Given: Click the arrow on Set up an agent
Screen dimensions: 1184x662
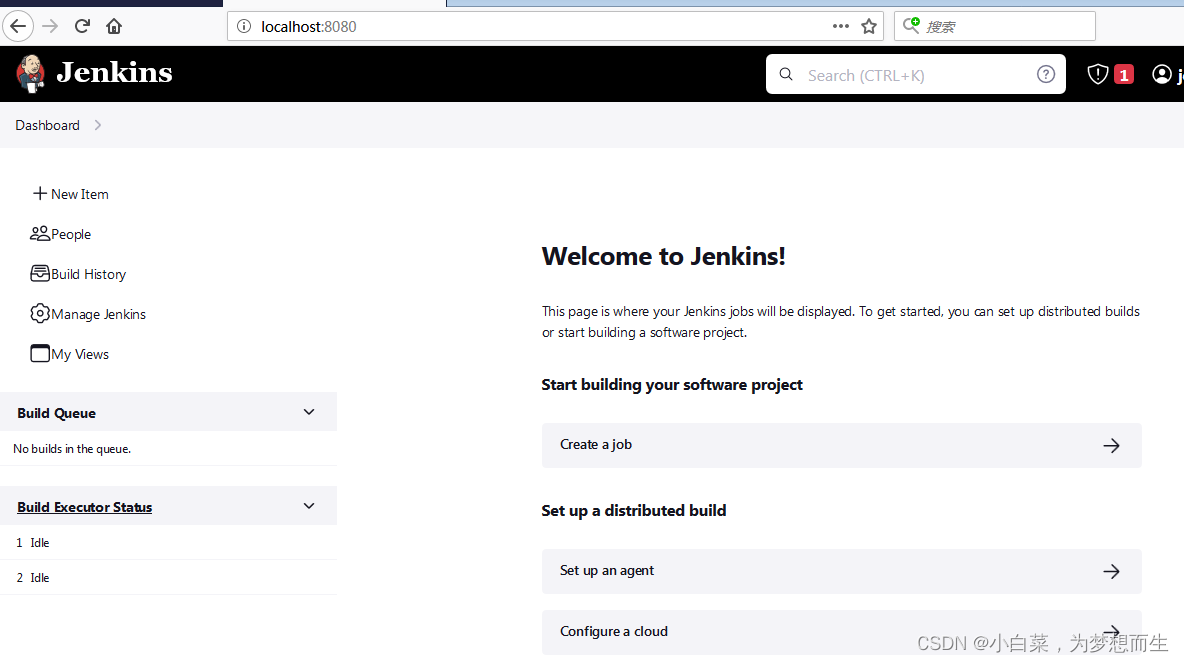Looking at the screenshot, I should point(1112,571).
